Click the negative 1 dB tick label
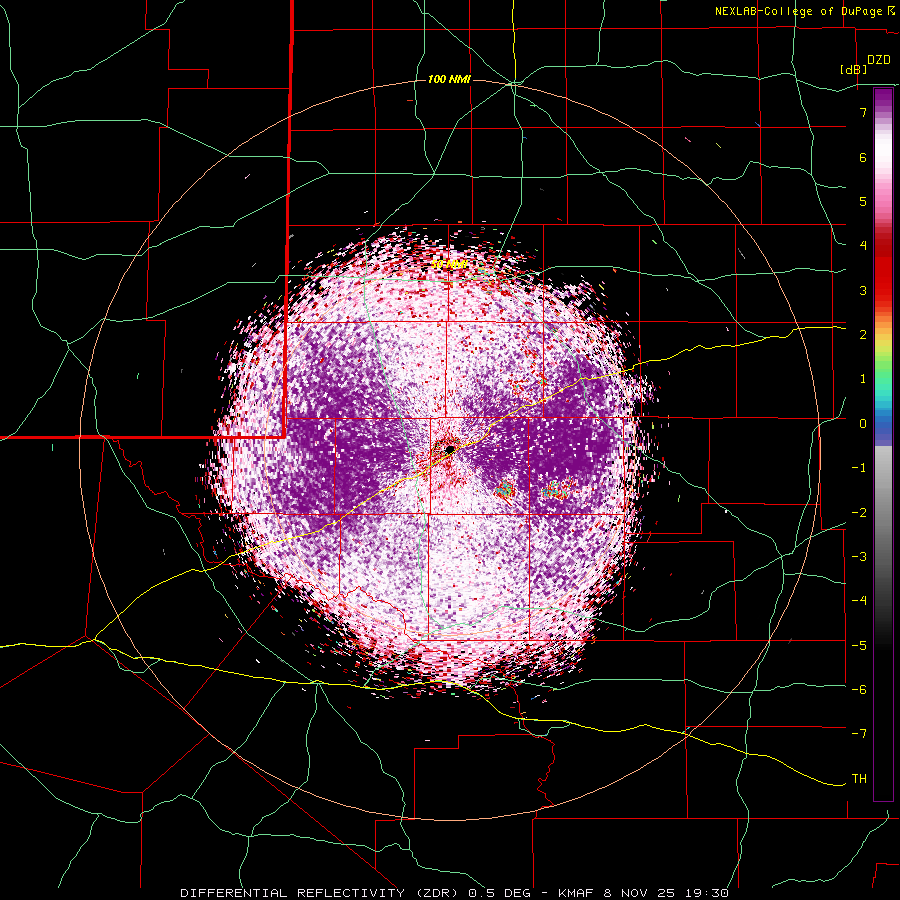This screenshot has height=900, width=900. [x=859, y=468]
